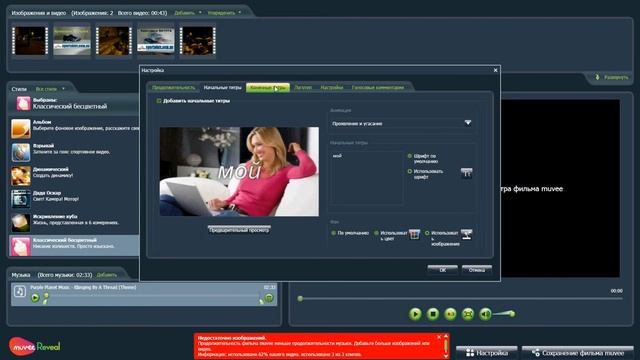Switch to the Логотип tab
Screen dimensions: 640x360
pos(303,87)
